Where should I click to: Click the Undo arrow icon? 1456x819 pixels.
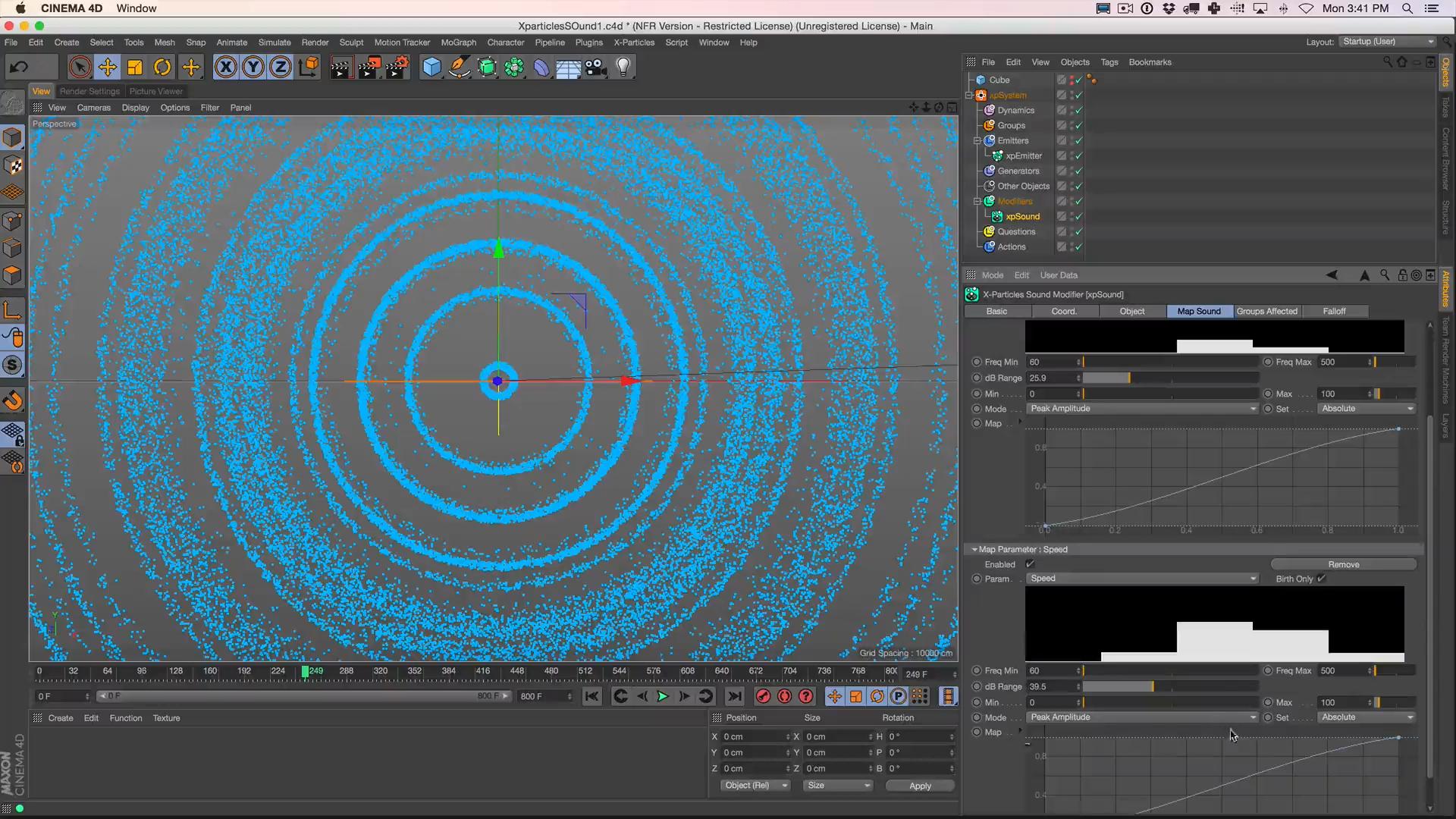point(19,67)
